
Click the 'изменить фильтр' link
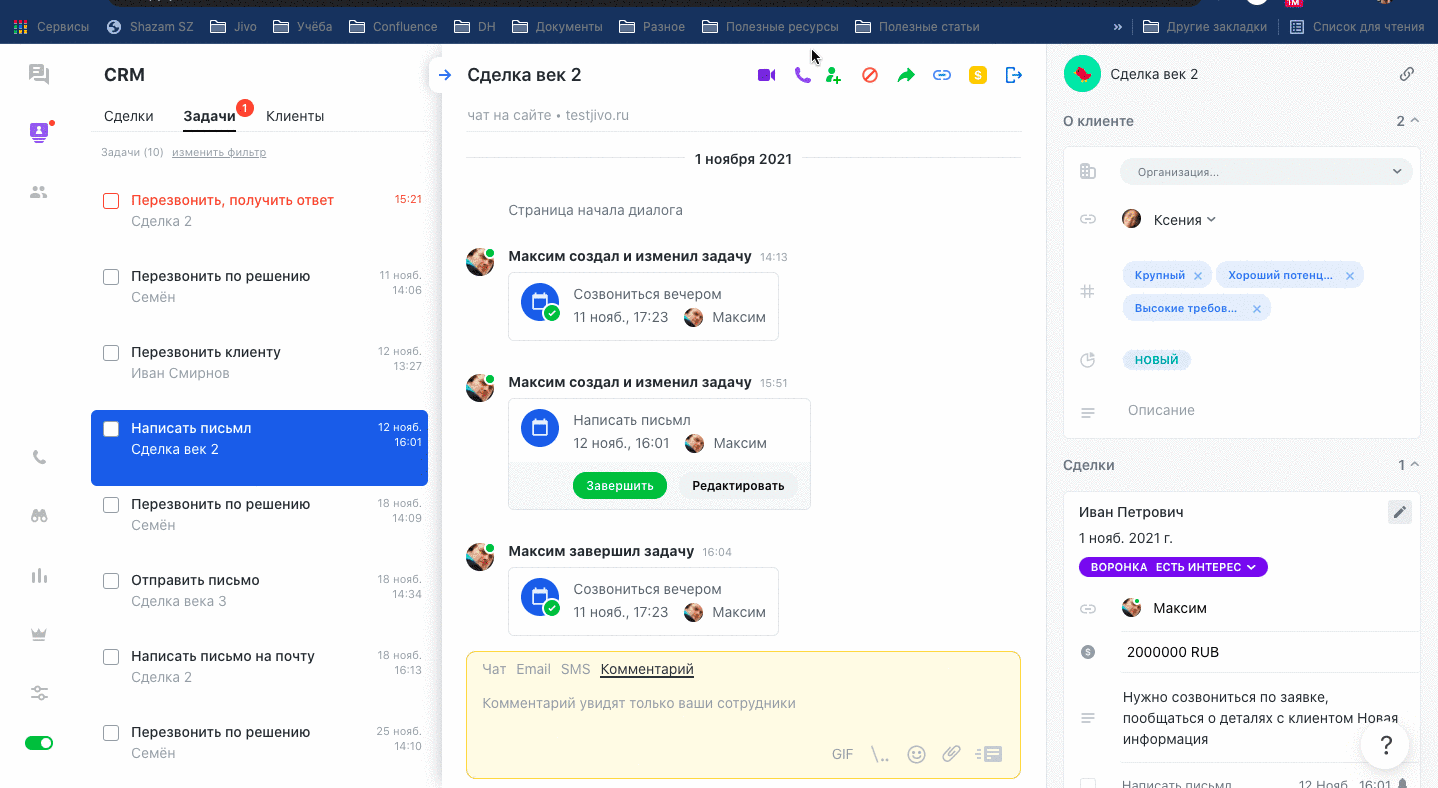click(x=219, y=153)
